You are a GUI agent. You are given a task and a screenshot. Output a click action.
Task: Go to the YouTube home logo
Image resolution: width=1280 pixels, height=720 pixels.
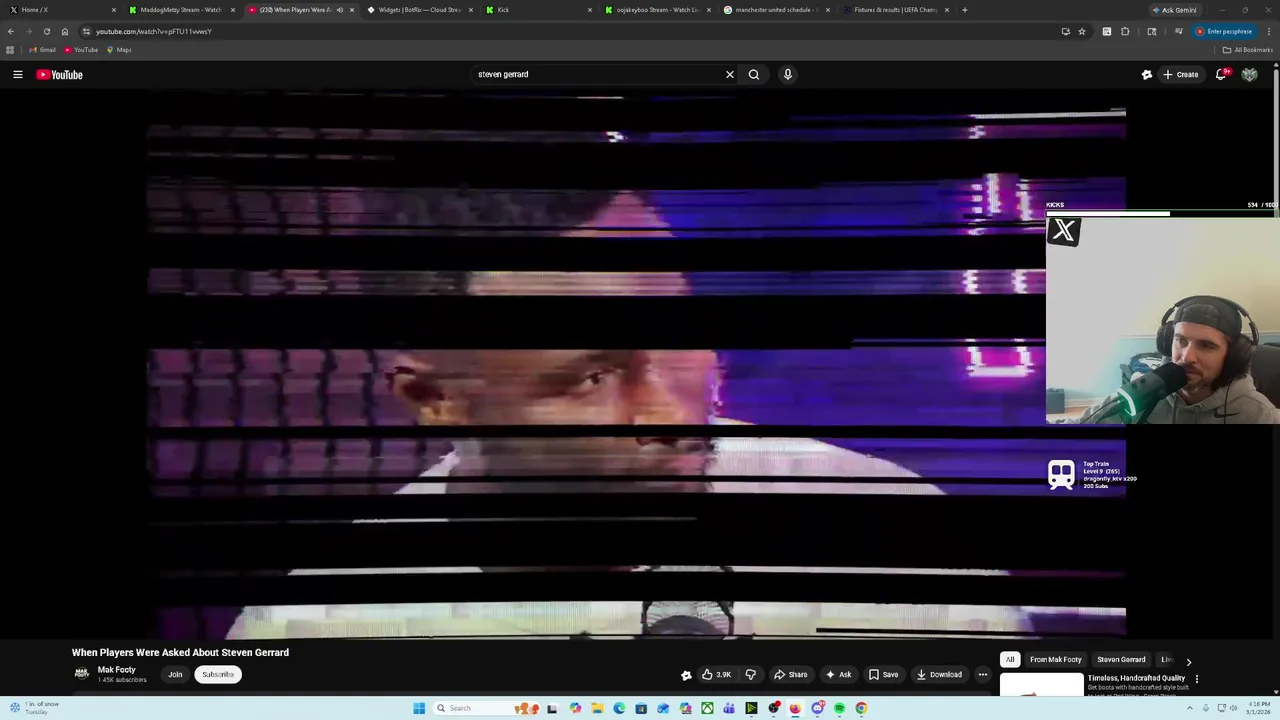click(59, 74)
